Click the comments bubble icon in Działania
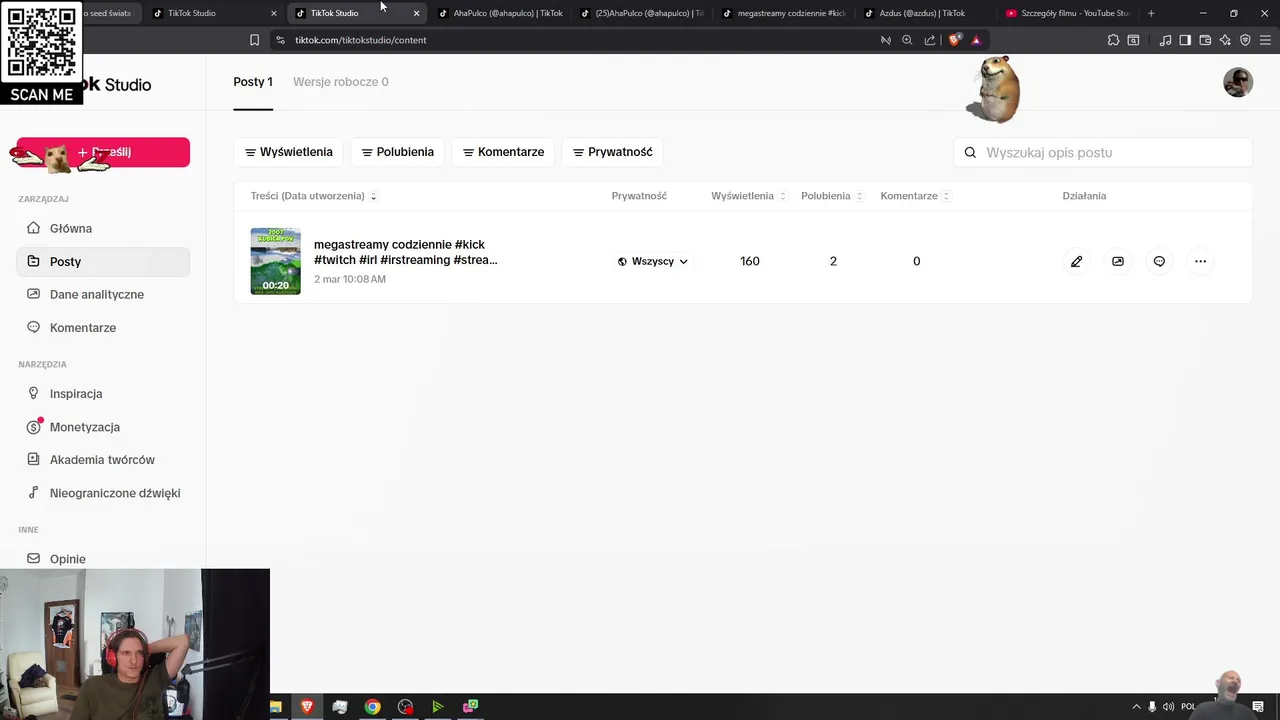 click(1159, 261)
